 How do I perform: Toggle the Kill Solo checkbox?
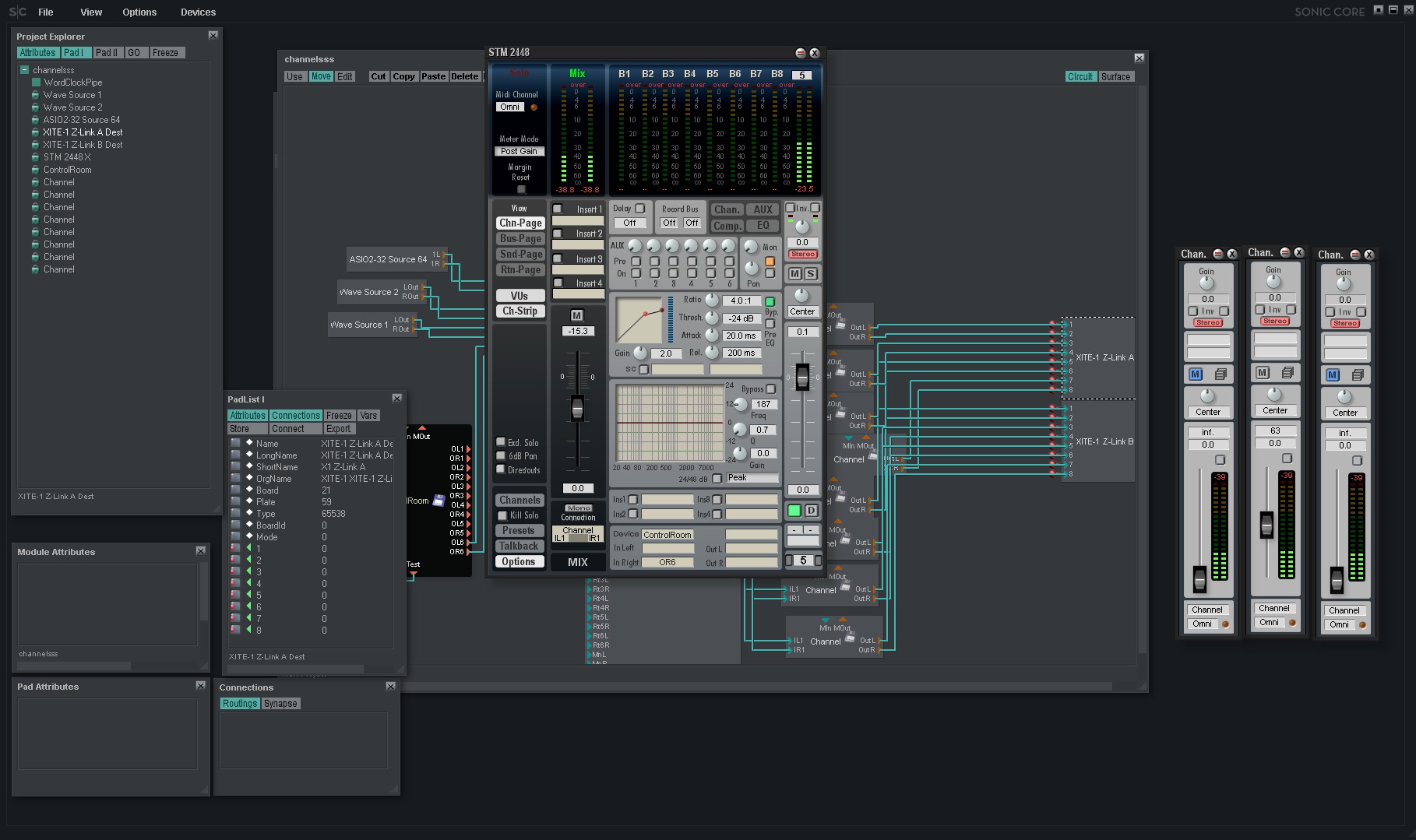(502, 515)
